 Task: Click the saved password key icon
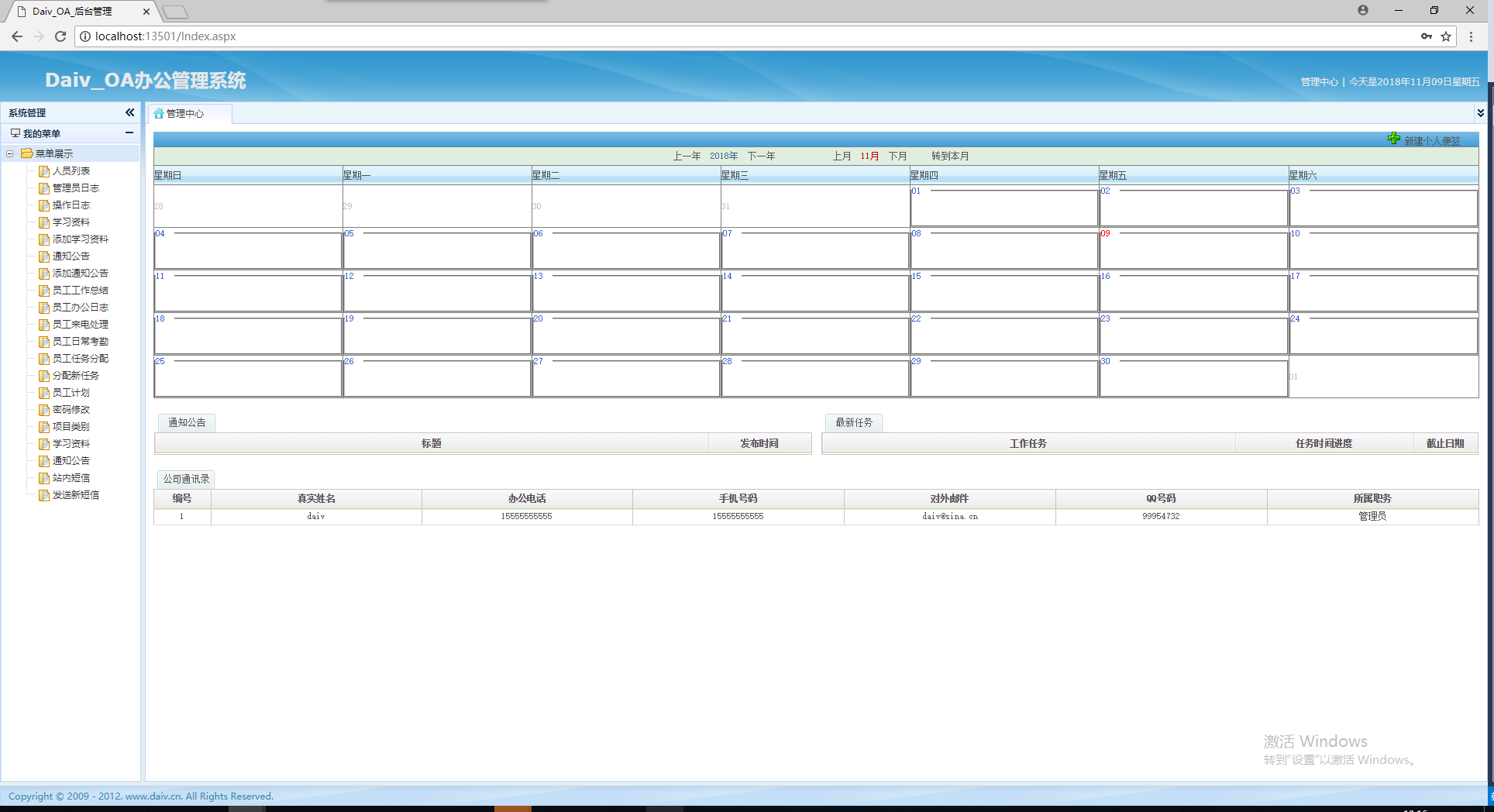click(1426, 36)
